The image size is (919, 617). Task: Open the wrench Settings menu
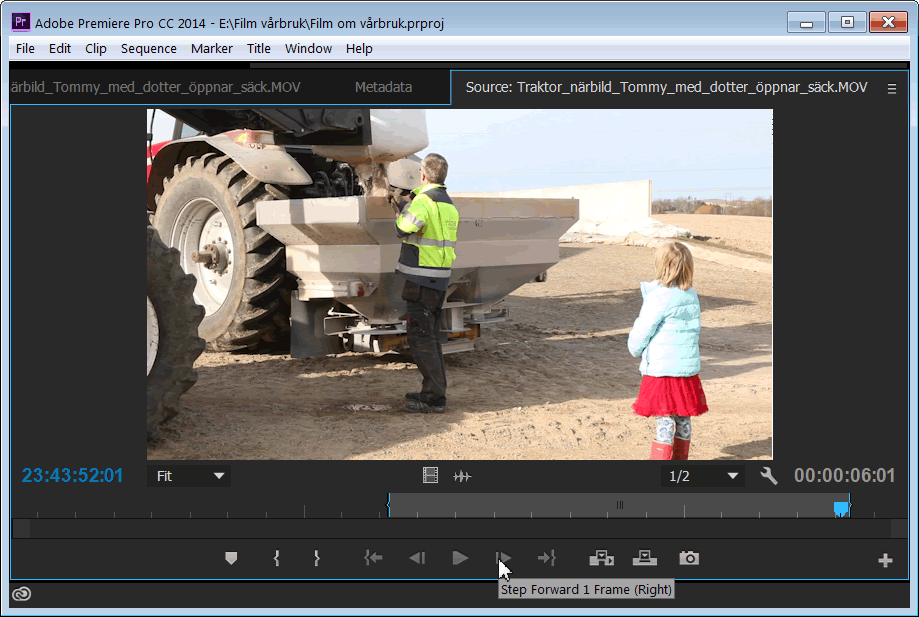[769, 476]
